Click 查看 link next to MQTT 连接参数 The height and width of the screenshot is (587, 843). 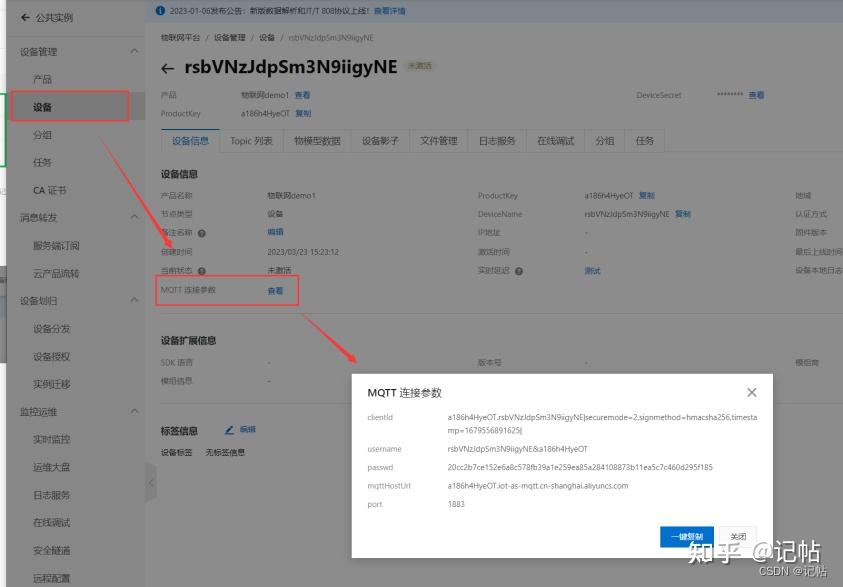click(275, 291)
